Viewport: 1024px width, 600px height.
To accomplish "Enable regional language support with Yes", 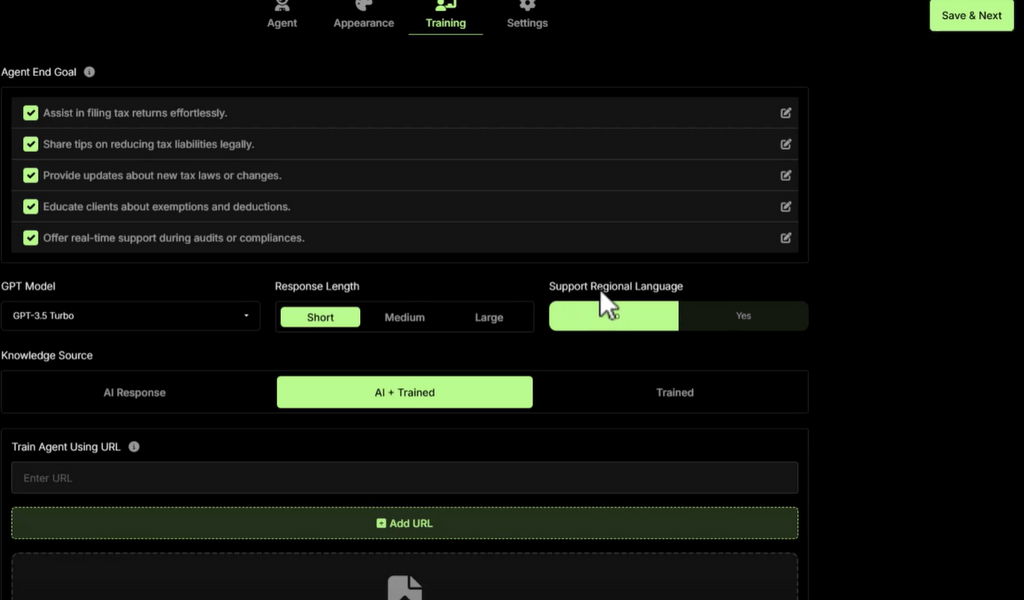I will click(743, 316).
